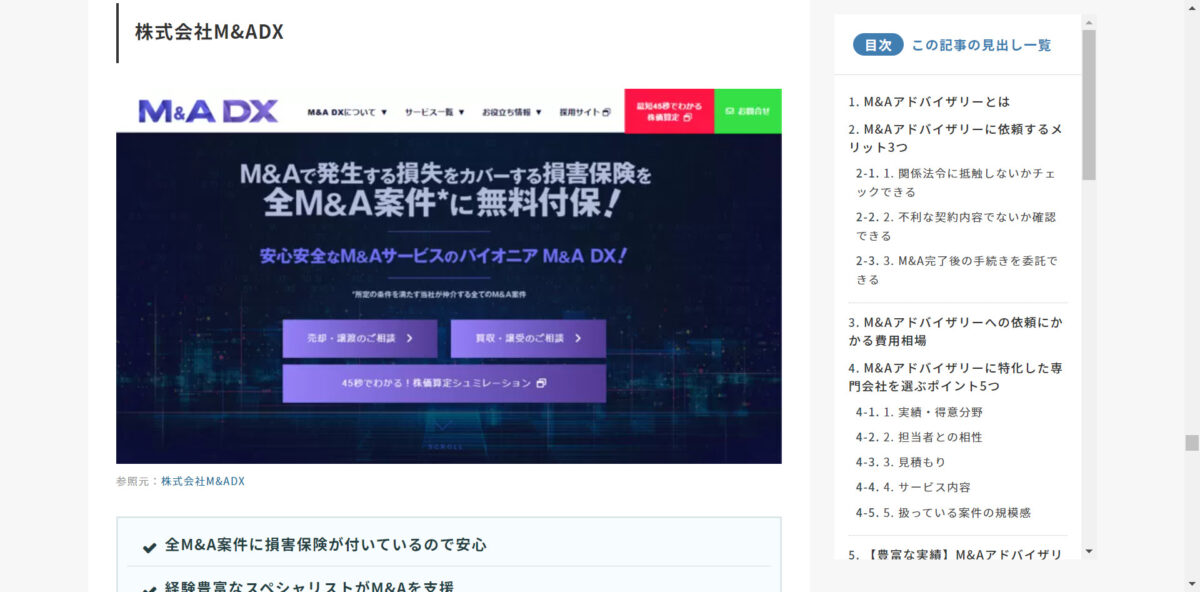
Task: Open subsection 2-1 関係法令に抵触しないかチェックできる
Action: [955, 182]
